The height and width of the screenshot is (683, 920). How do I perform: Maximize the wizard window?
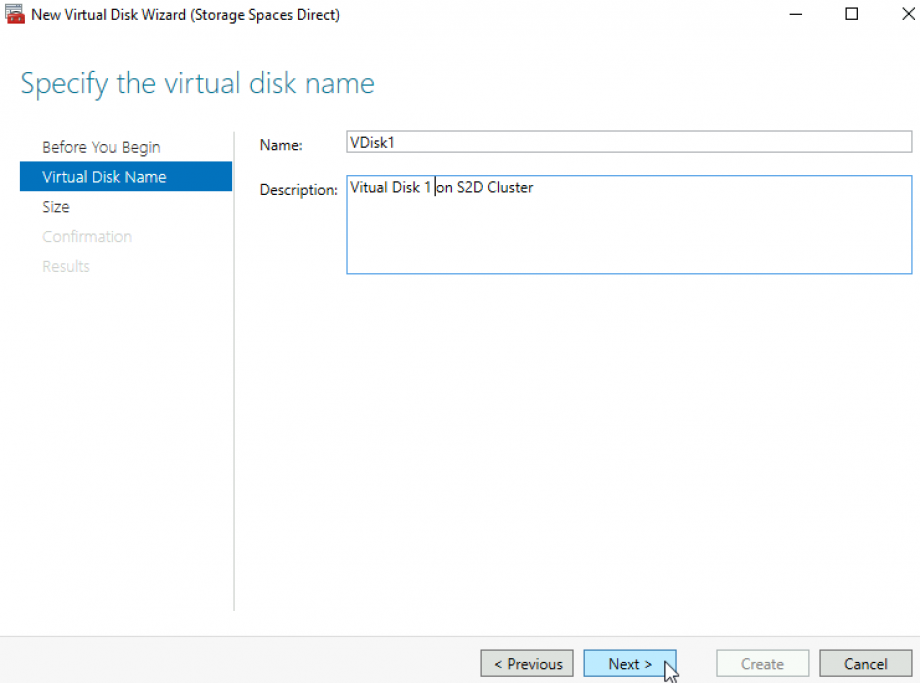pyautogui.click(x=851, y=14)
